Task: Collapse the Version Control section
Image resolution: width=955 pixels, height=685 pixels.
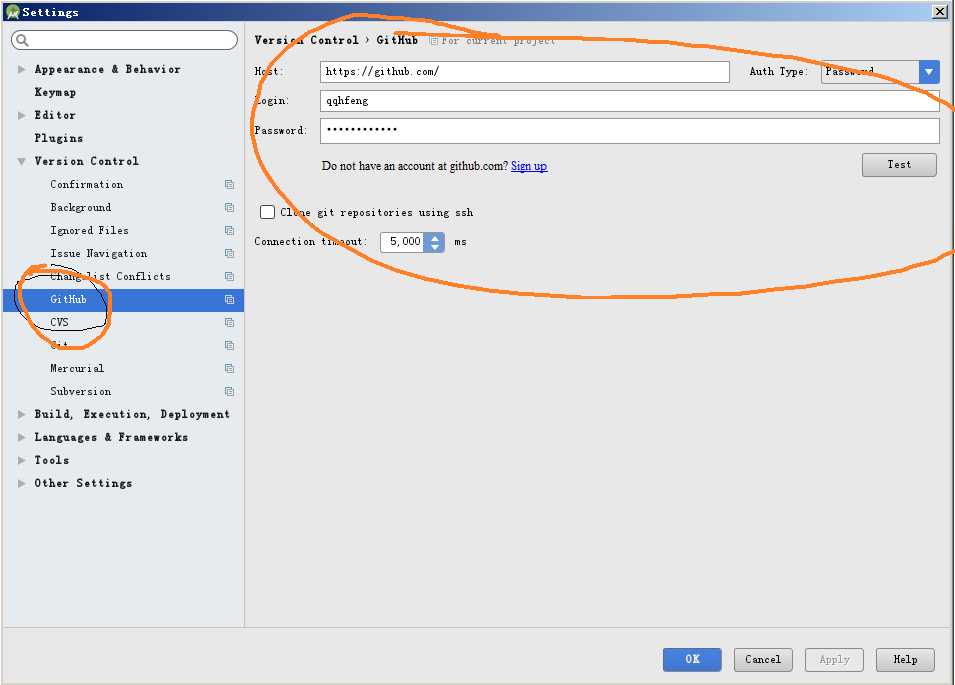Action: coord(21,161)
